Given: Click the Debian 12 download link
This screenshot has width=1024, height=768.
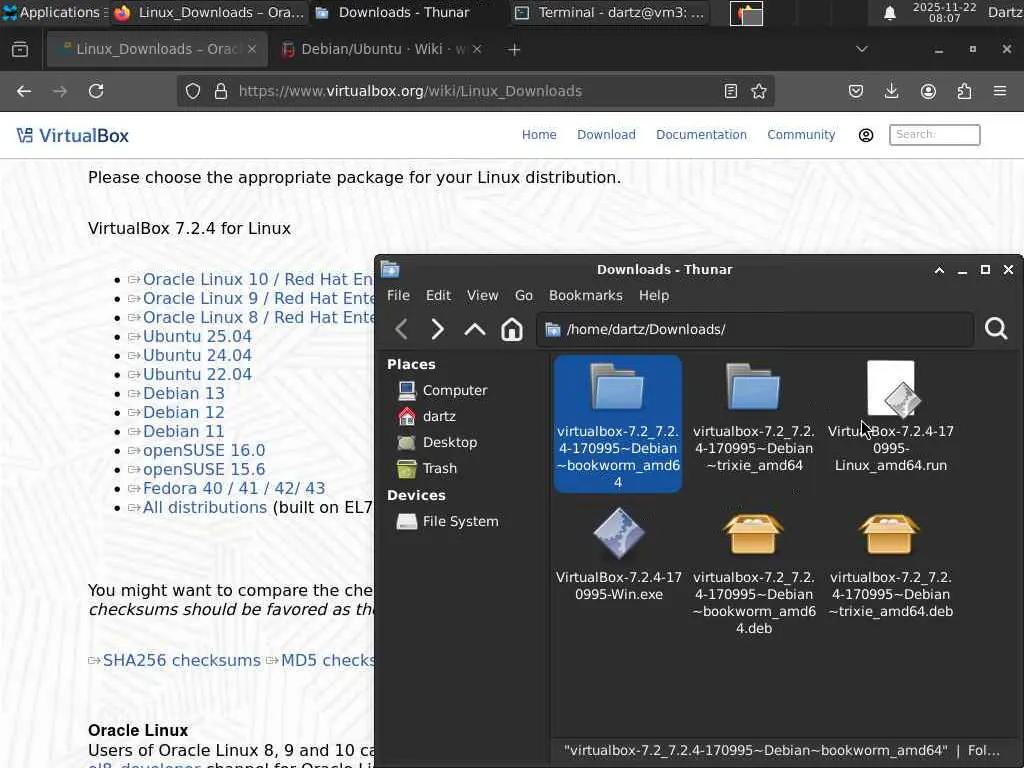Looking at the screenshot, I should [x=183, y=413].
